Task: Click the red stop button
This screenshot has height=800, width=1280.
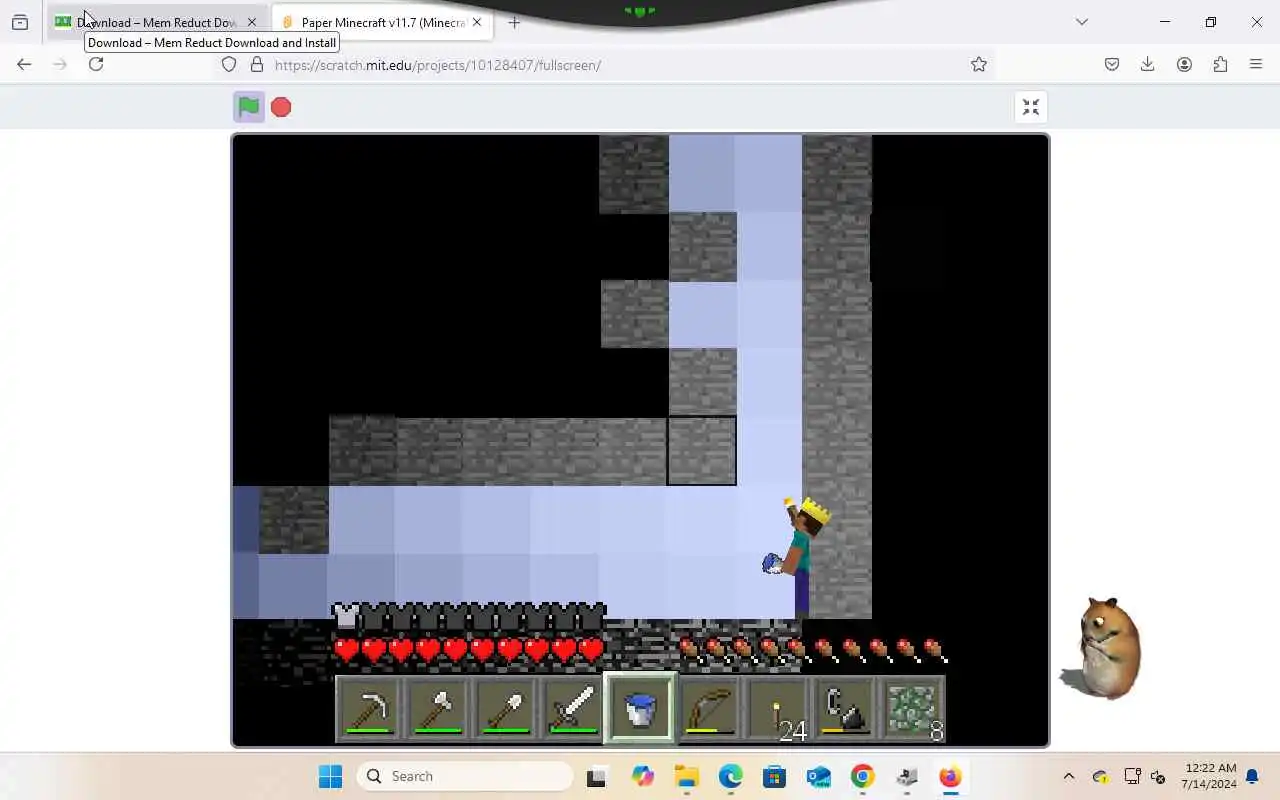Action: (281, 107)
